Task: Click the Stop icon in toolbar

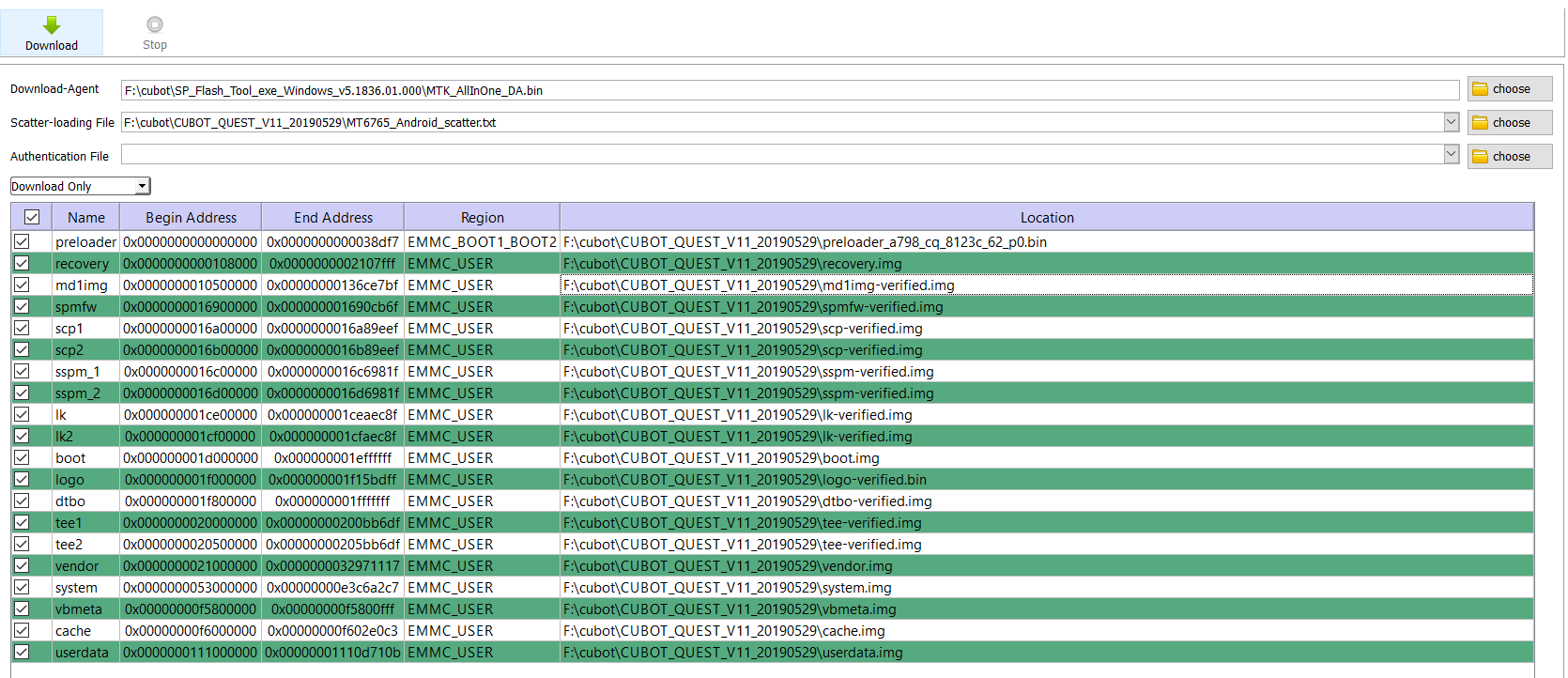Action: coord(155,24)
